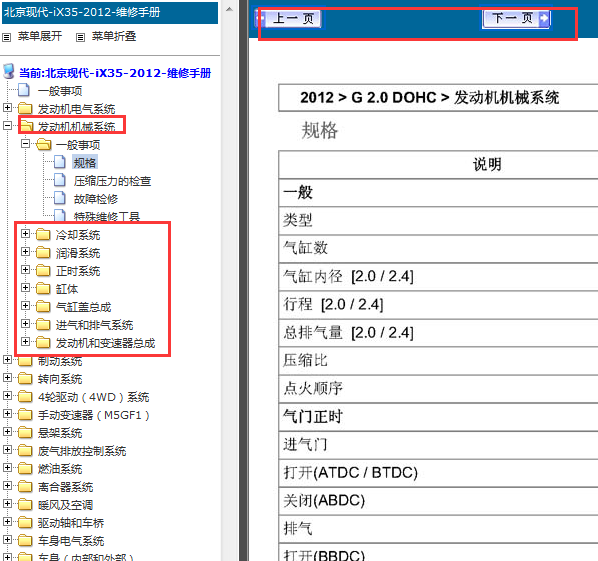Click the 菜单展开 expand menu link

pos(40,36)
